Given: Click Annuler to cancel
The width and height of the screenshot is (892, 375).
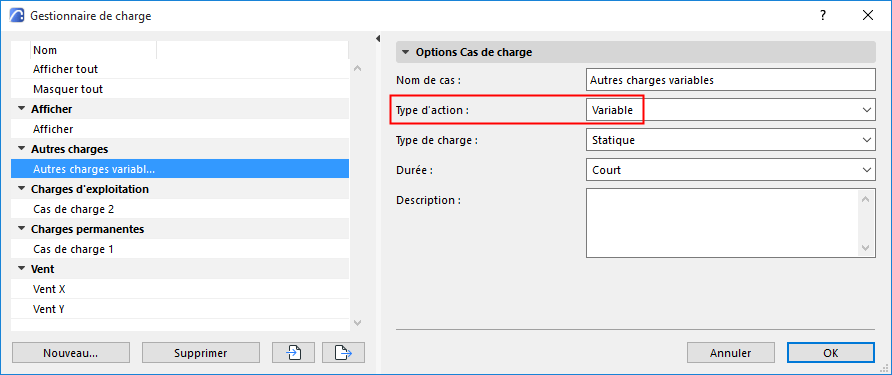Looking at the screenshot, I should pyautogui.click(x=730, y=353).
